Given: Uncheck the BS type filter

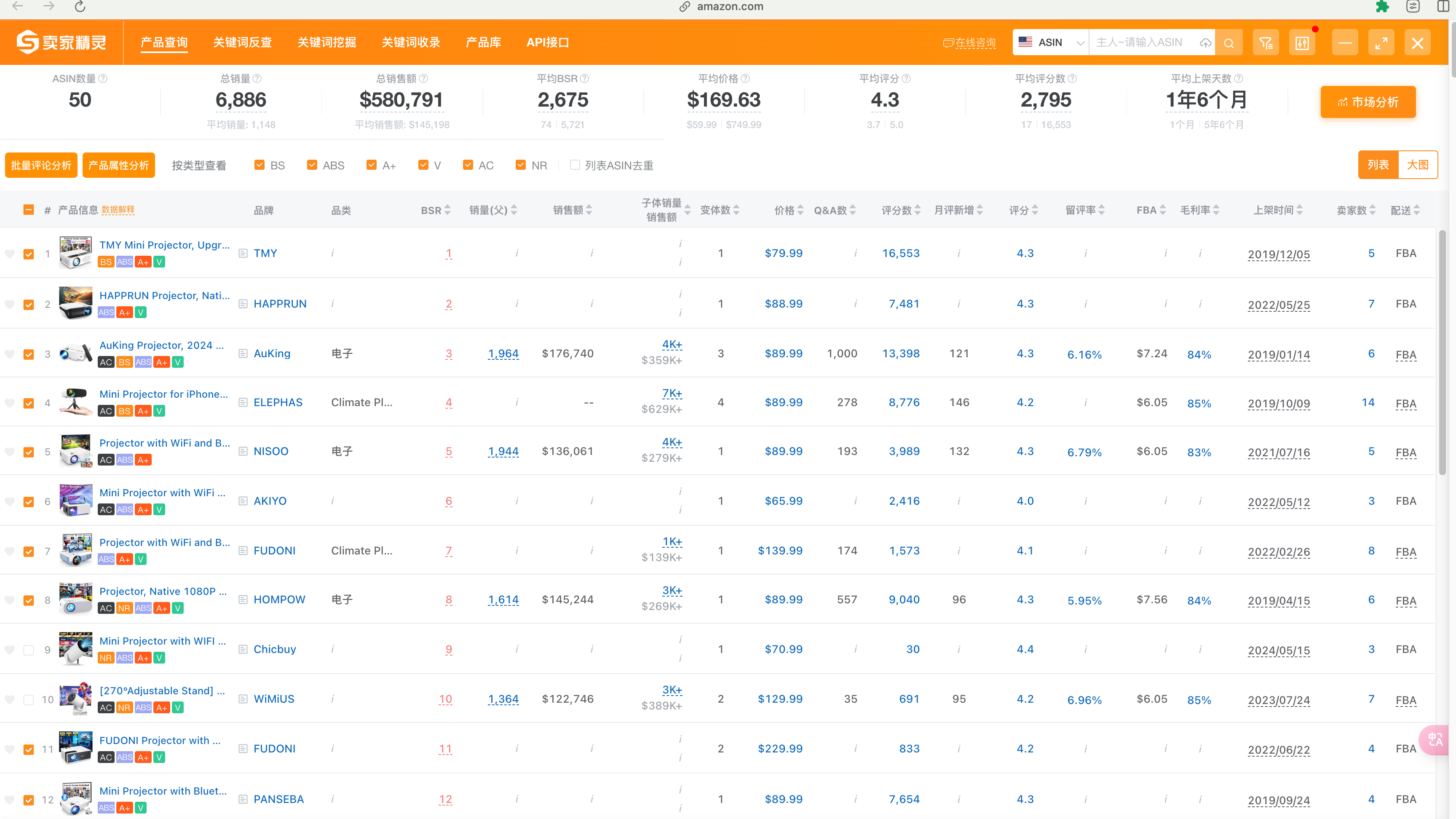Looking at the screenshot, I should (x=260, y=165).
